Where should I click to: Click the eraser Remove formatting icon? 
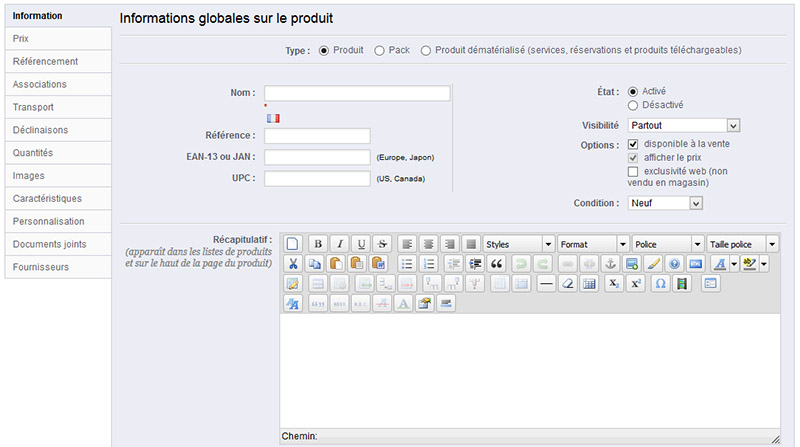(x=567, y=284)
